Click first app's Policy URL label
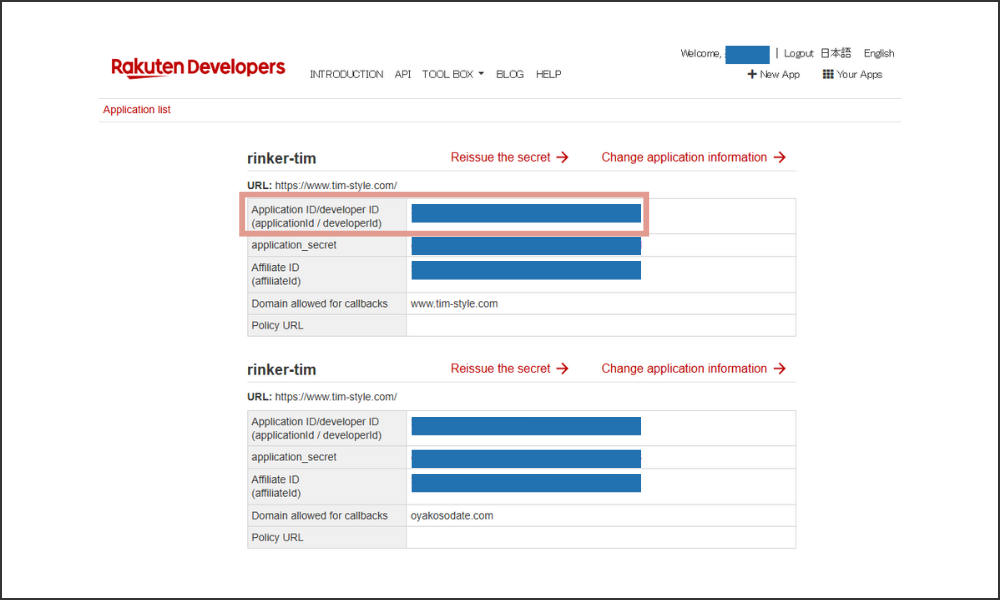This screenshot has height=600, width=1000. point(277,326)
